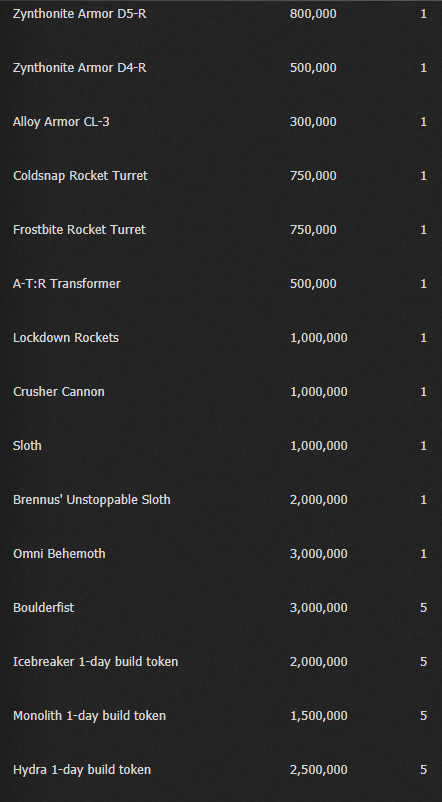
Task: Click the Crusher Cannon item
Action: [59, 391]
